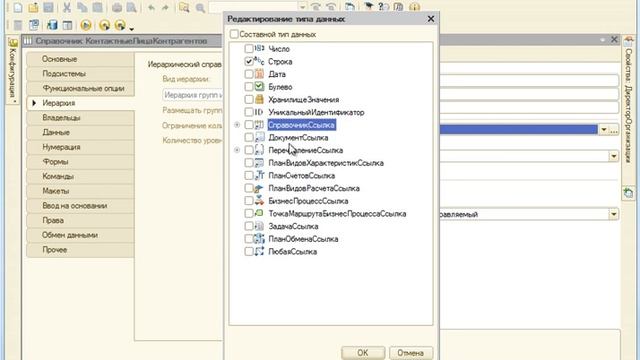Viewport: 640px width, 360px height.
Task: Open the Функциональные опции tab
Action: click(x=80, y=89)
